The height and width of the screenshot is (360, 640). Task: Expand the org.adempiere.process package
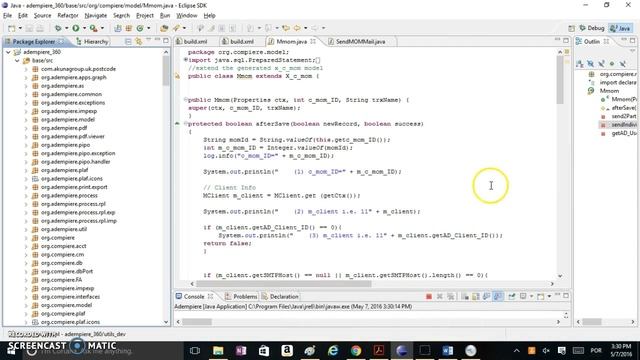coord(26,196)
